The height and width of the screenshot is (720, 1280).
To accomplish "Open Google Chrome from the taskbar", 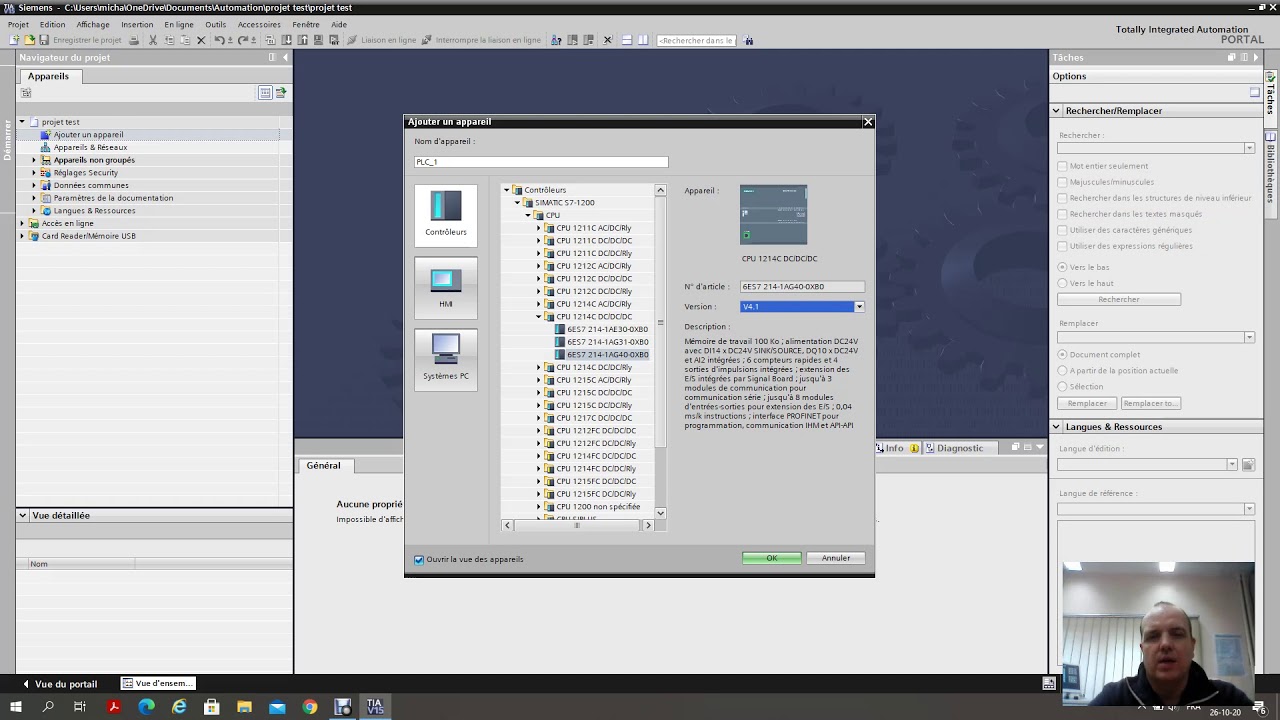I will (x=310, y=707).
